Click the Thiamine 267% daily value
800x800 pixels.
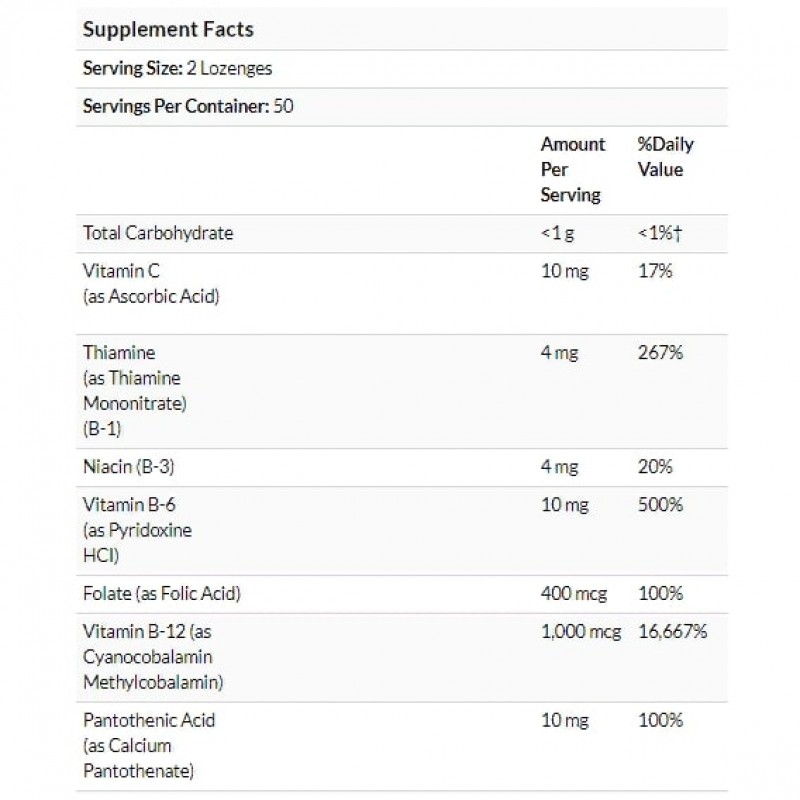click(x=660, y=353)
